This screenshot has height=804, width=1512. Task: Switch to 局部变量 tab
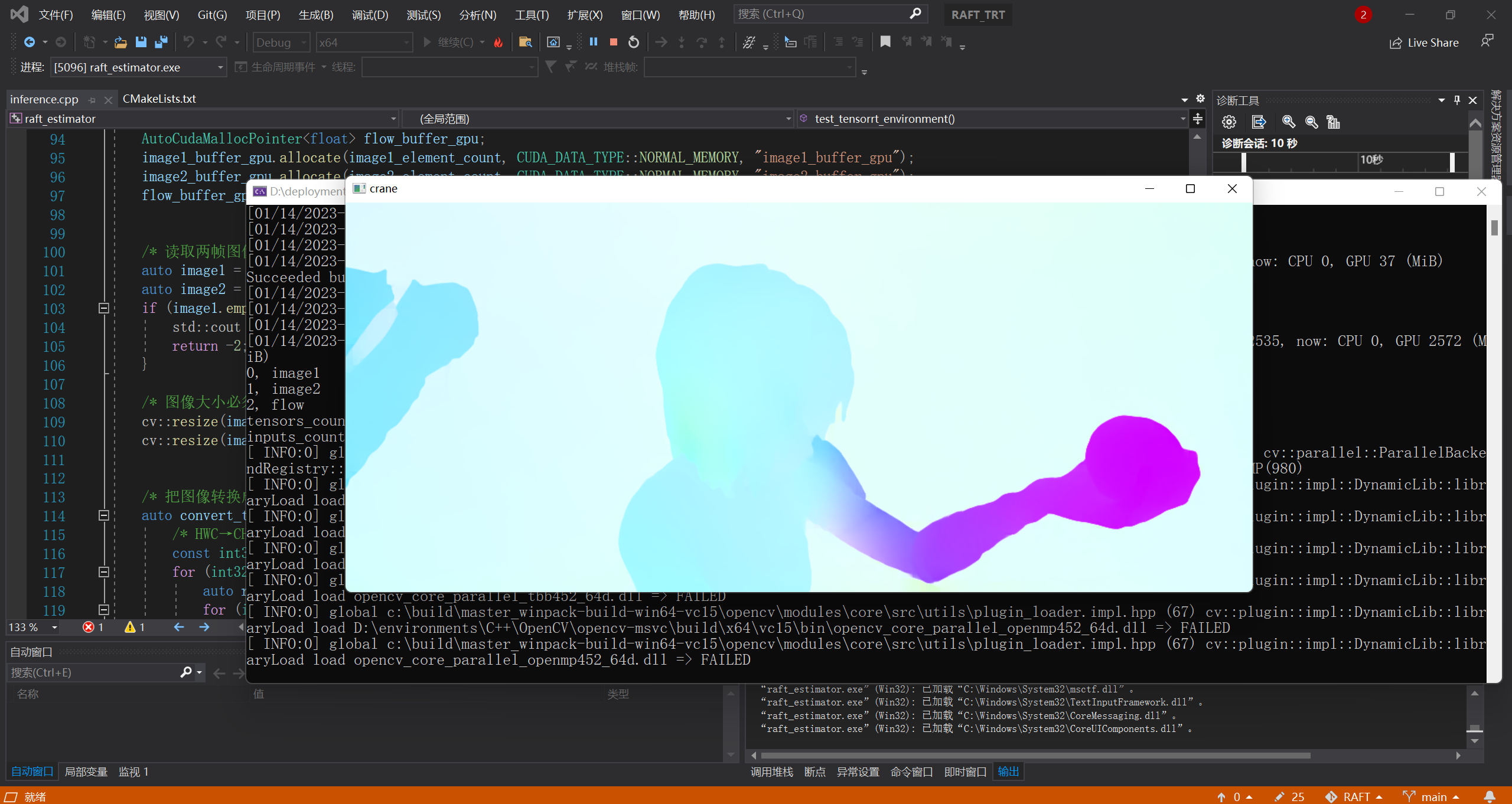[x=86, y=772]
